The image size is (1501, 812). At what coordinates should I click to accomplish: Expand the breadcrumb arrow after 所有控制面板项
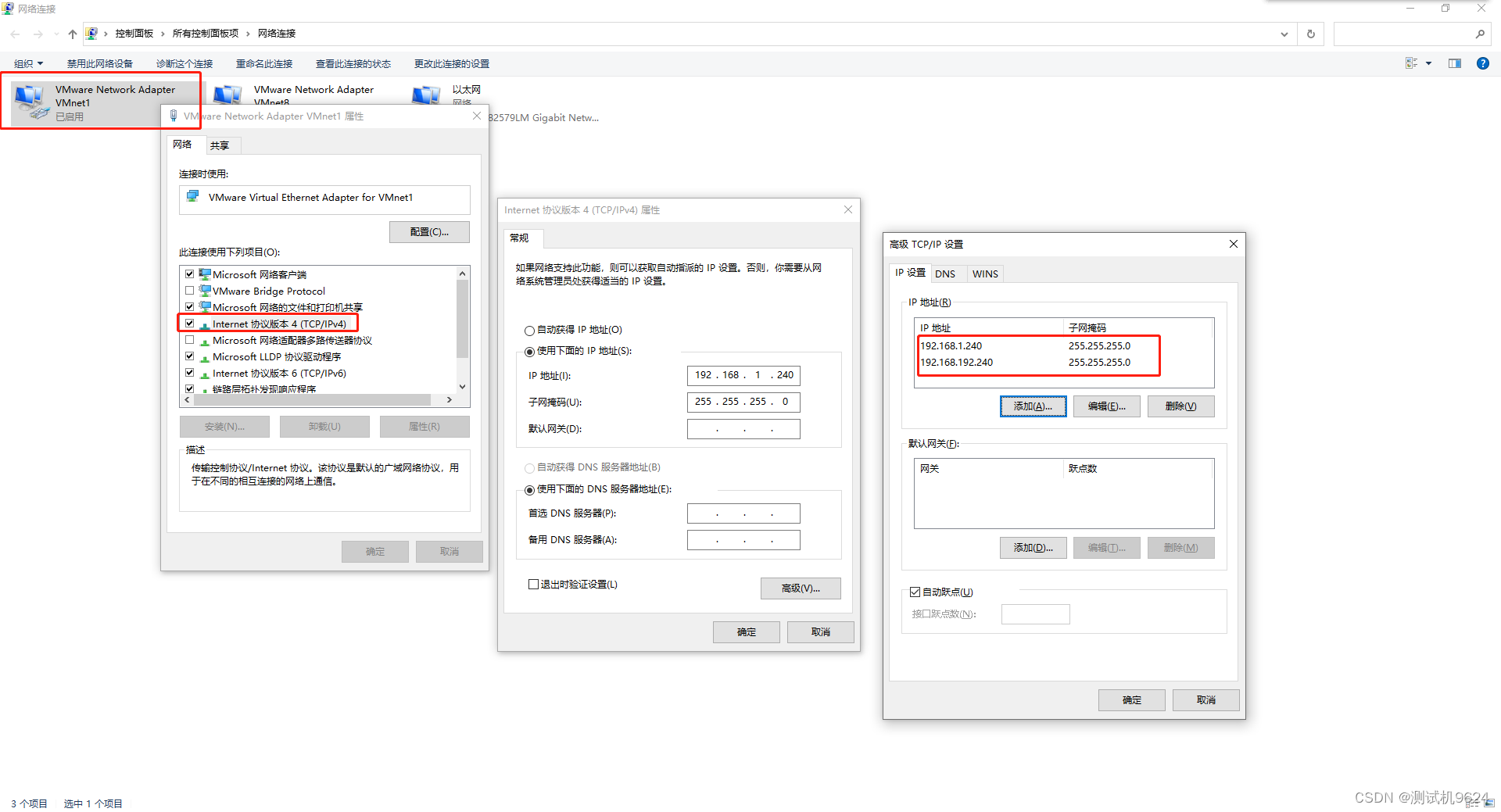[x=248, y=34]
